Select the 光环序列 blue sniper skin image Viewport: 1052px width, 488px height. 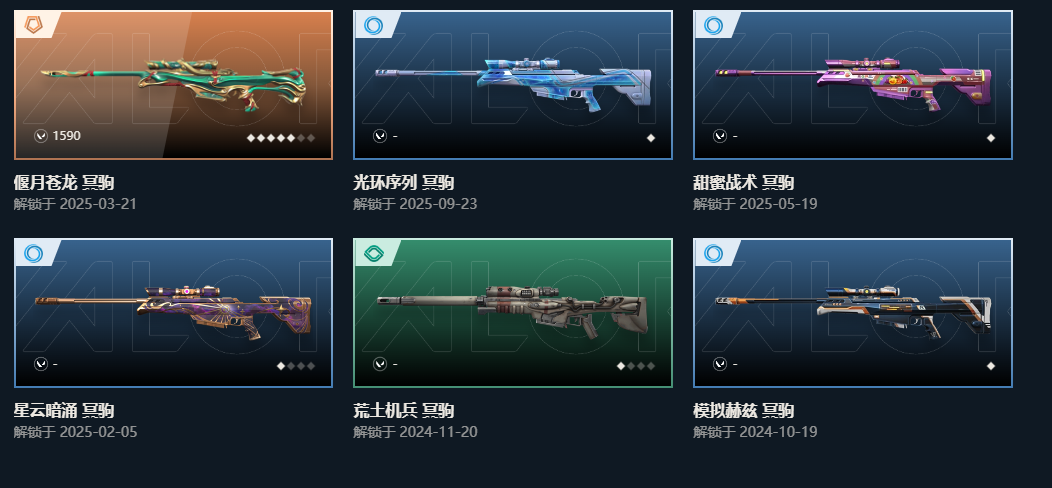(x=513, y=85)
